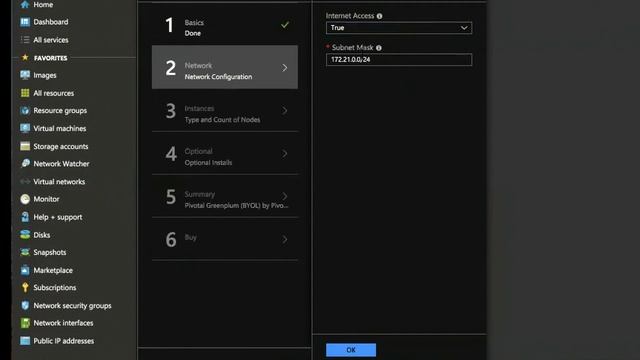Select step 5 Summary

[x=225, y=196]
